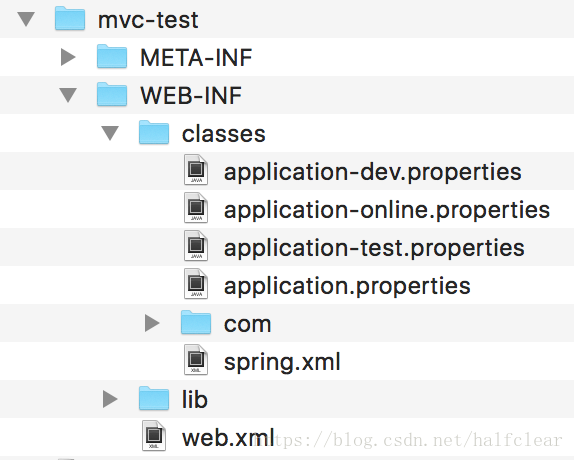The width and height of the screenshot is (574, 460).
Task: Click the mvc-test folder icon
Action: point(70,18)
